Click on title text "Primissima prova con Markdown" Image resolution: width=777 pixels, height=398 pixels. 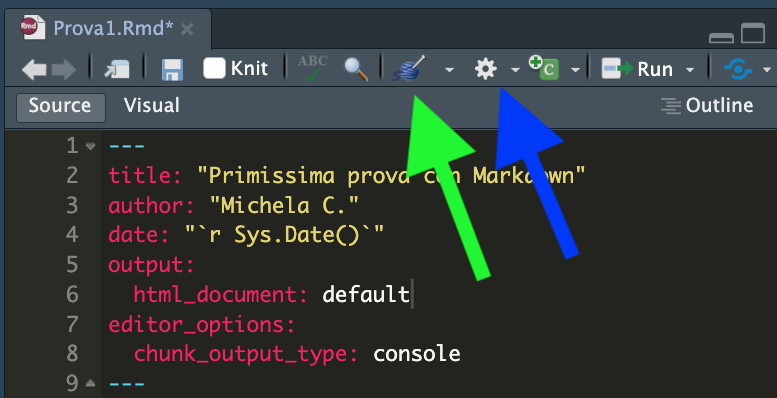391,175
